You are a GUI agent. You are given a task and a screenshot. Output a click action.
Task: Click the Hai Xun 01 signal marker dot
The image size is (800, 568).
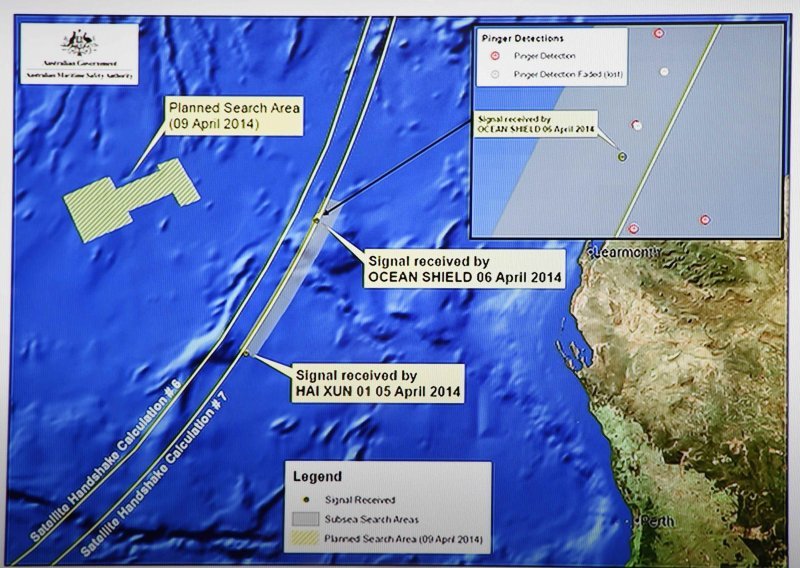pyautogui.click(x=245, y=353)
